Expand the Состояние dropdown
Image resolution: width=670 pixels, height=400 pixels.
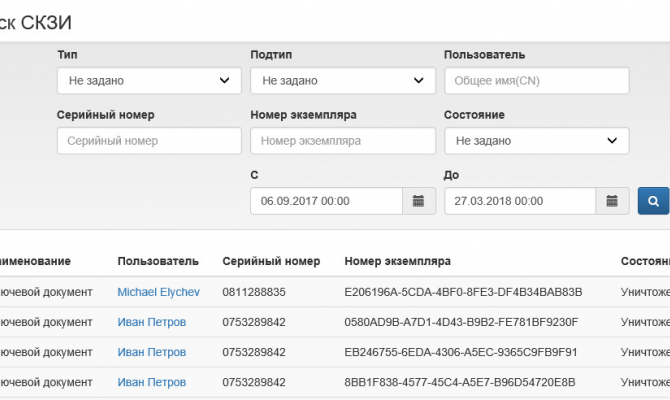536,141
